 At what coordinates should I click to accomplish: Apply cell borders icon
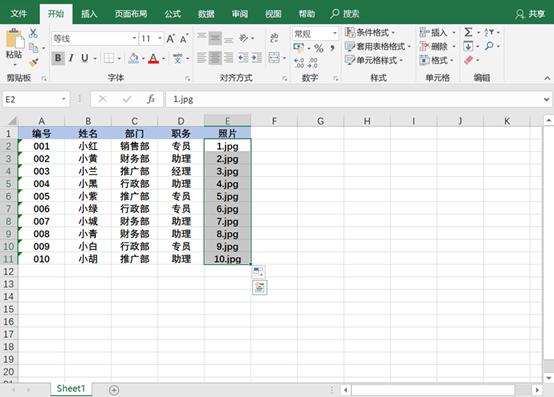tap(109, 58)
